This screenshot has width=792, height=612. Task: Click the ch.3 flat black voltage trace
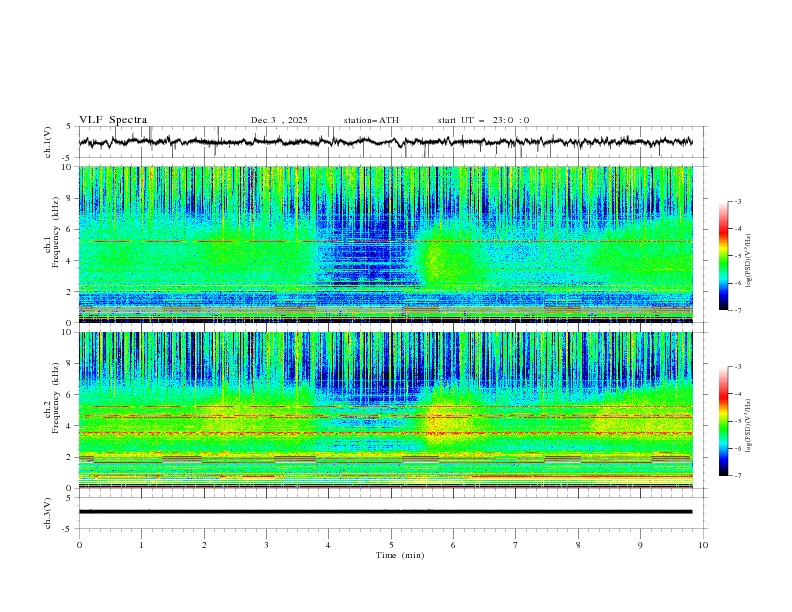(385, 512)
